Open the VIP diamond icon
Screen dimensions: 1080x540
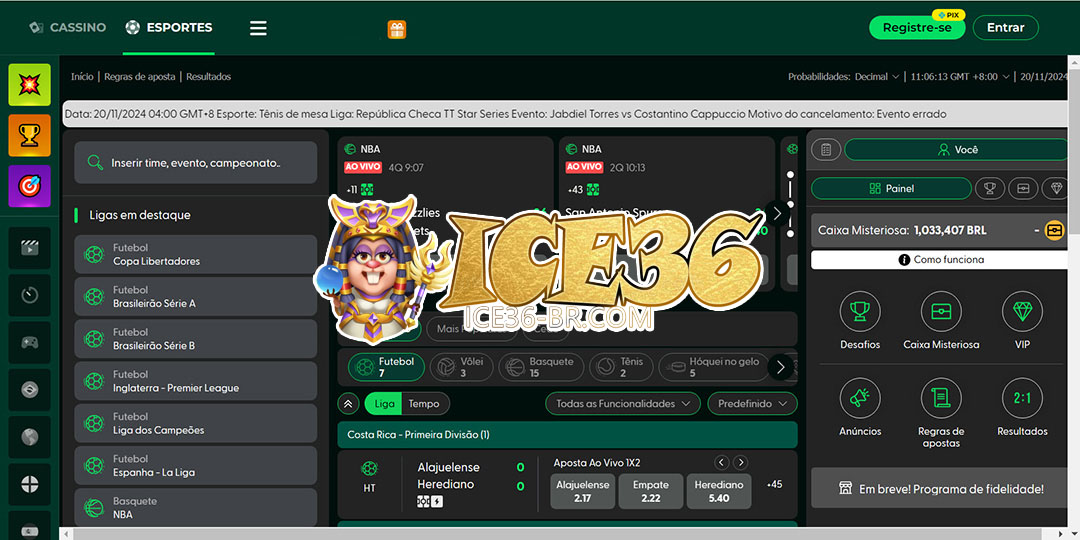click(x=1022, y=311)
